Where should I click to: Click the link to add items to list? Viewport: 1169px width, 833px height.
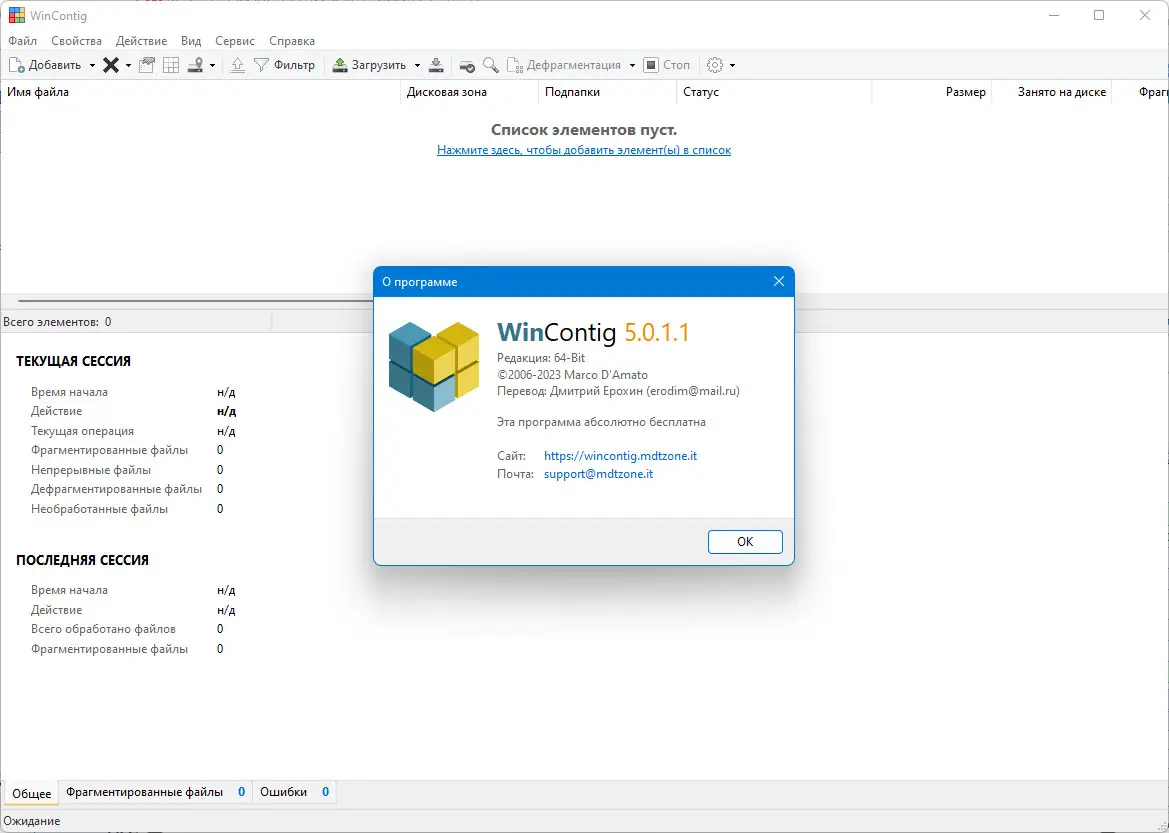[x=584, y=150]
